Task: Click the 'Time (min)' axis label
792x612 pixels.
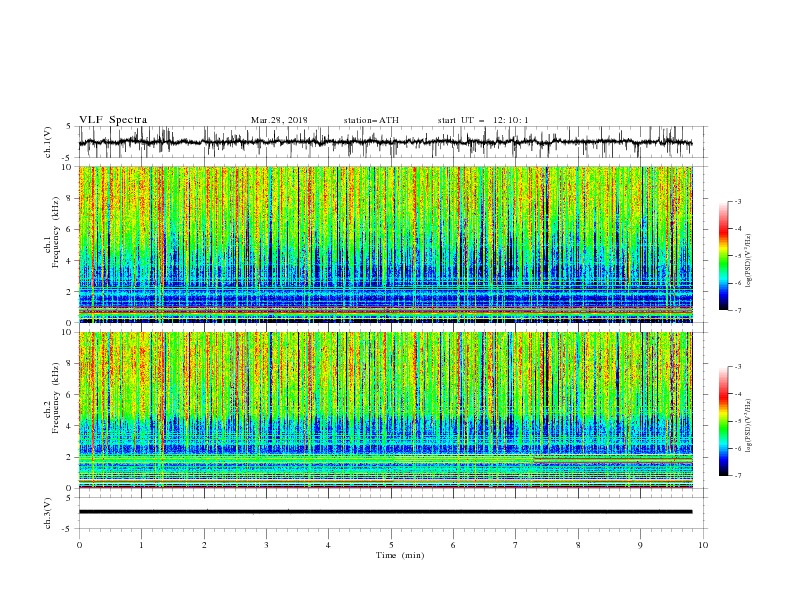Action: coord(400,555)
